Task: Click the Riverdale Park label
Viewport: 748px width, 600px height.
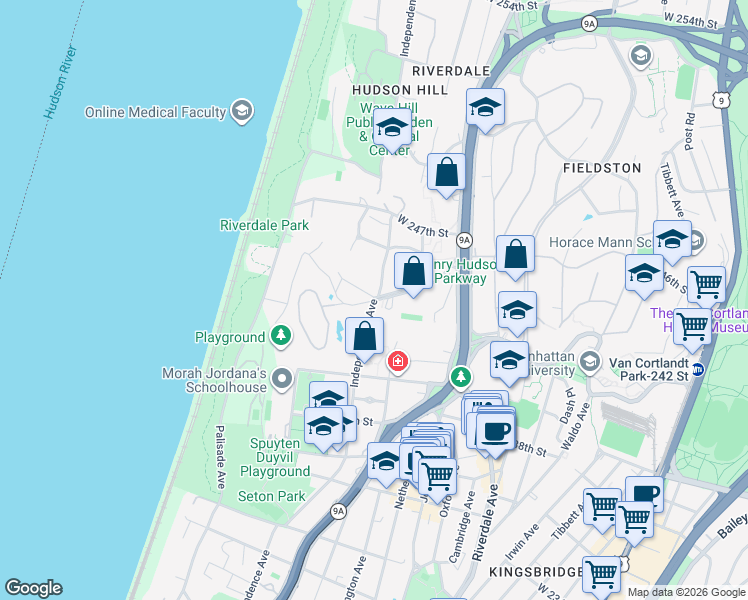Action: click(x=264, y=225)
